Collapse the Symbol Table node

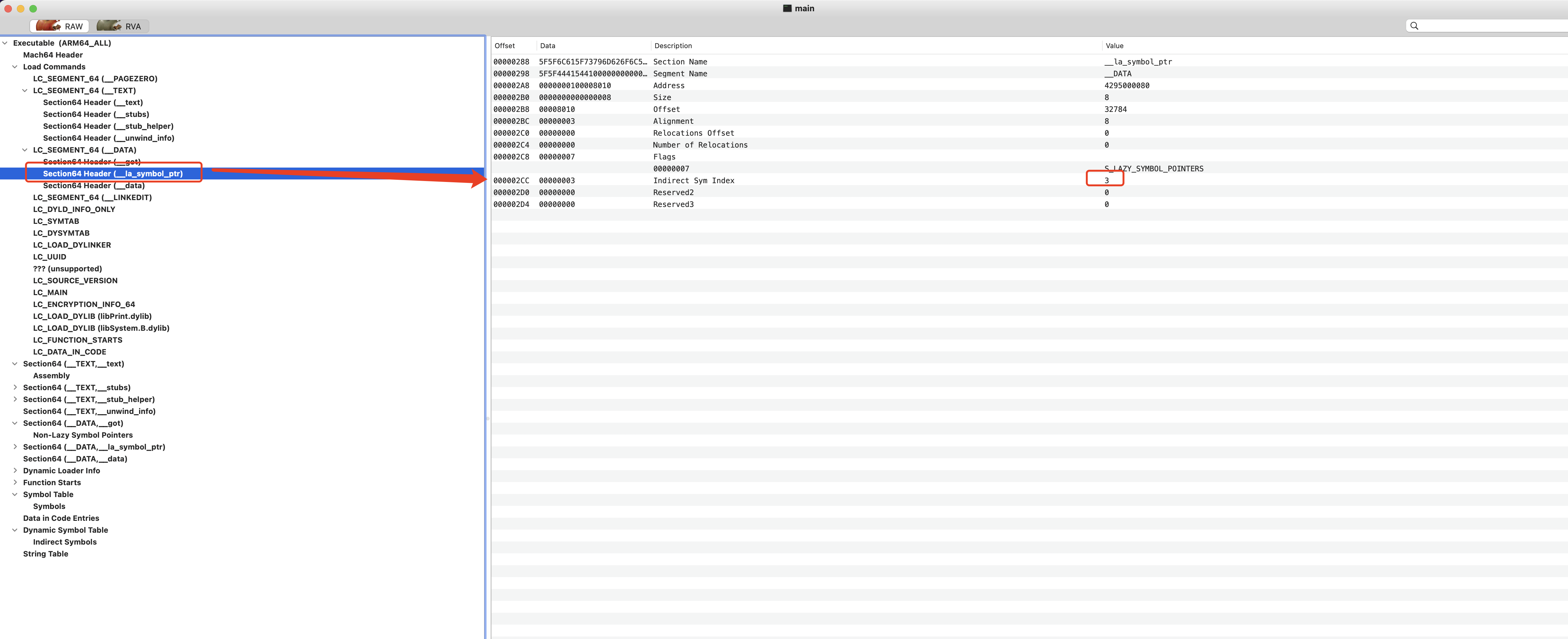[x=15, y=495]
